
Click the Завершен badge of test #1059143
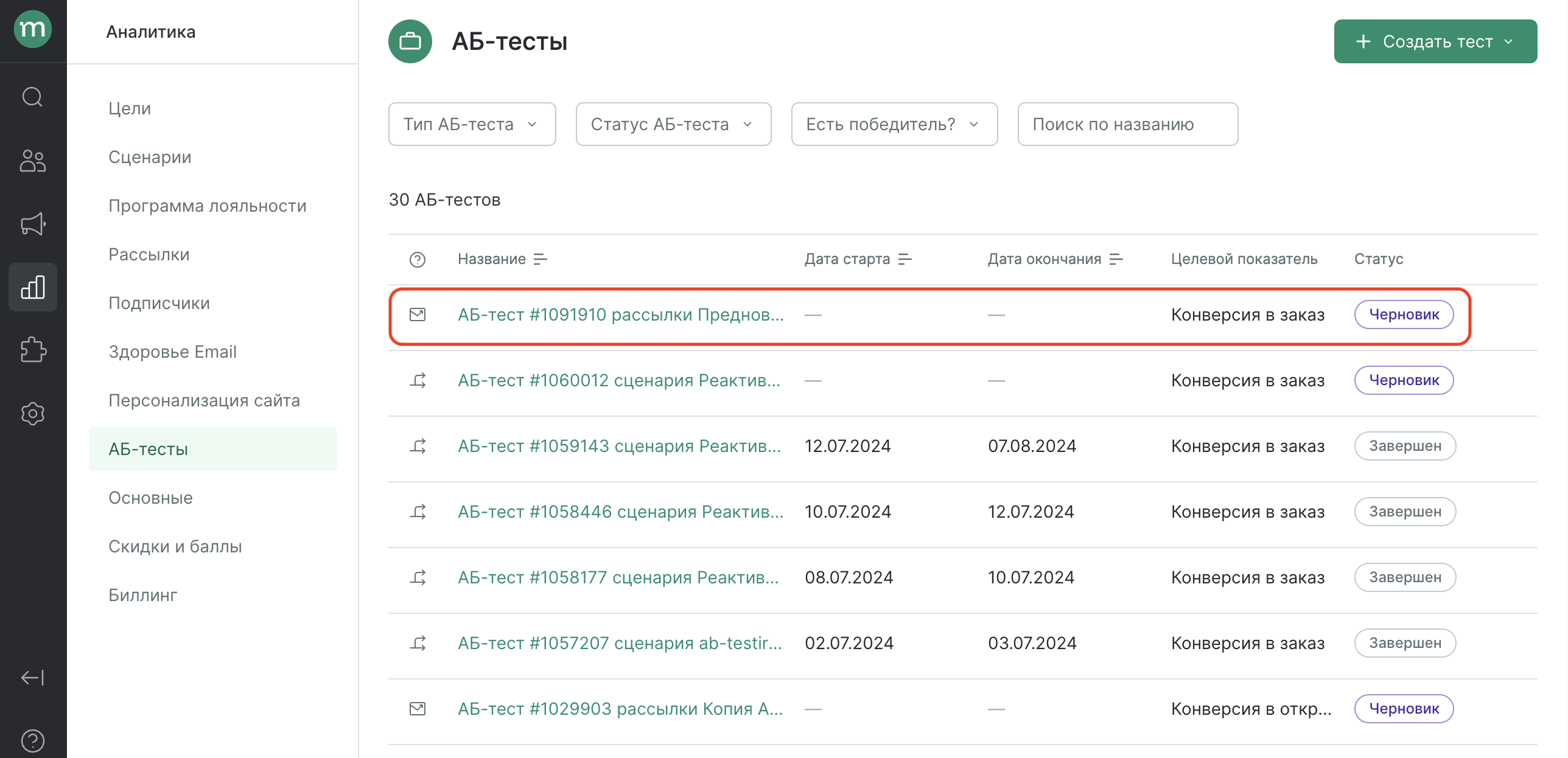tap(1405, 446)
